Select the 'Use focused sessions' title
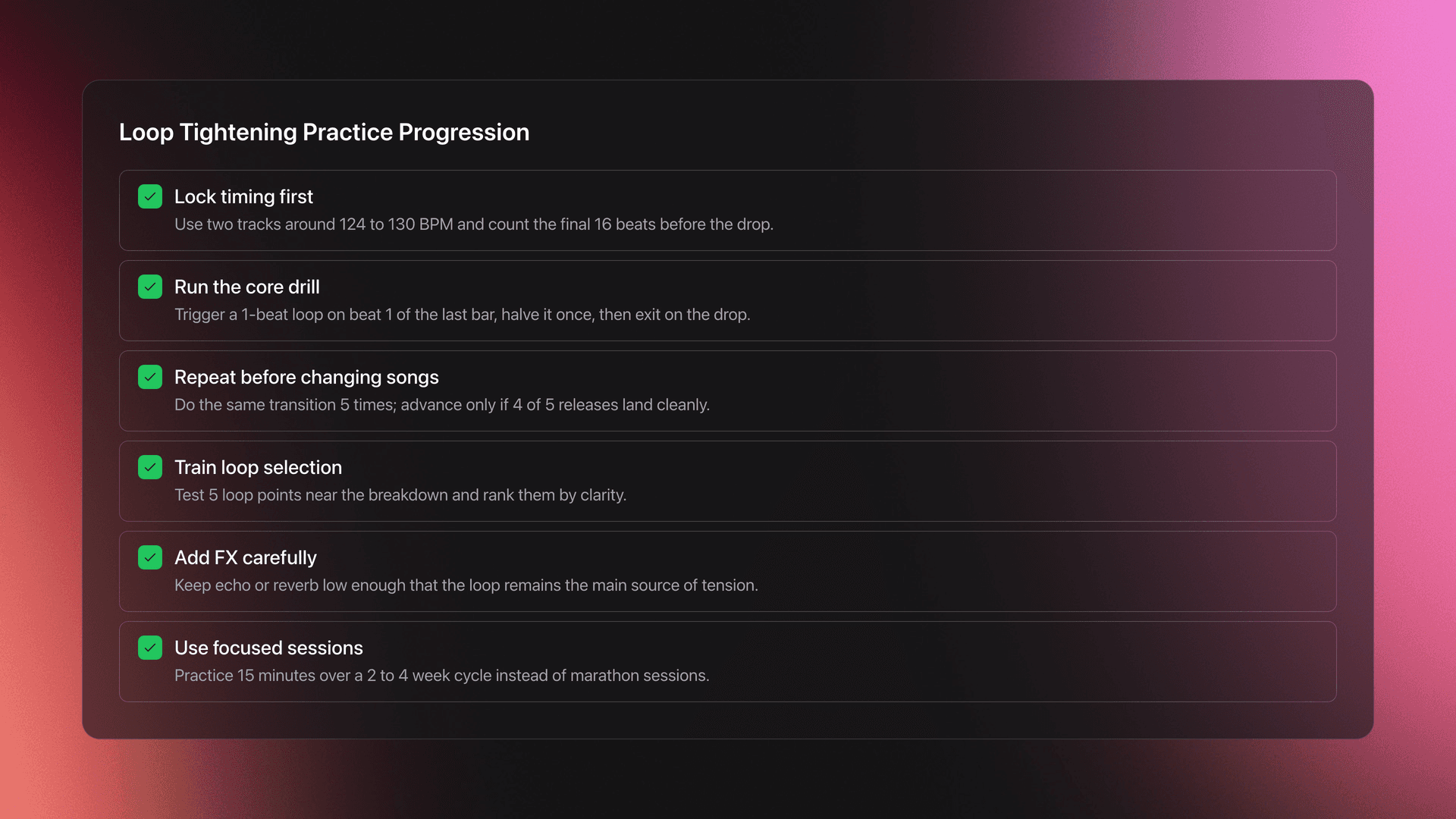Viewport: 1456px width, 819px height. tap(268, 648)
